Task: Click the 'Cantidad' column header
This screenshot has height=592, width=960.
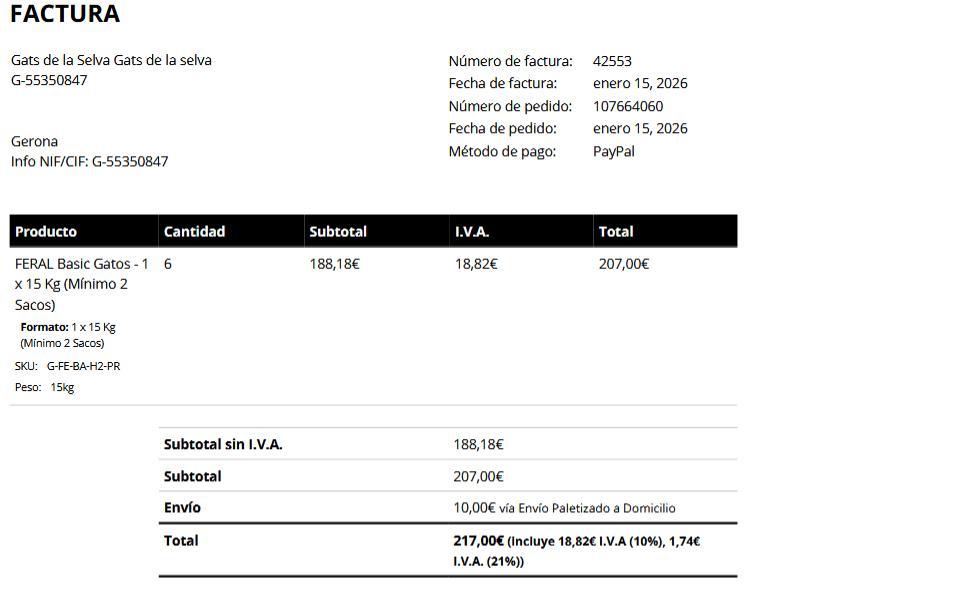Action: point(194,231)
